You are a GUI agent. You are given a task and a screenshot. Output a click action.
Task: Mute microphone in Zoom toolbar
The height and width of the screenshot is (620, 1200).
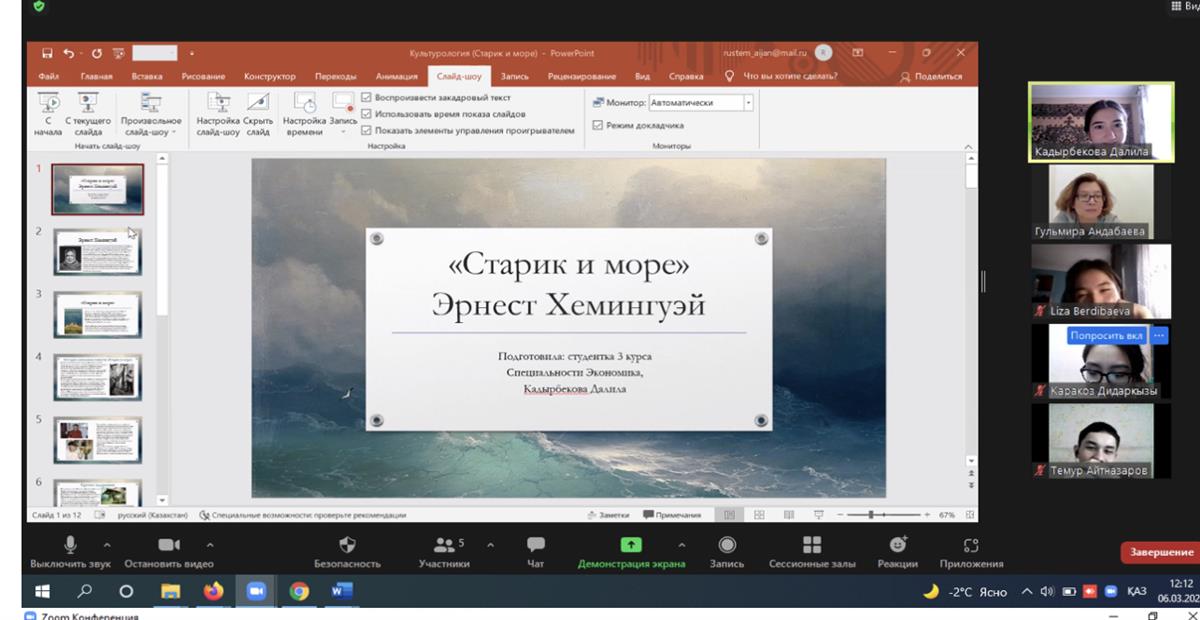click(x=70, y=545)
